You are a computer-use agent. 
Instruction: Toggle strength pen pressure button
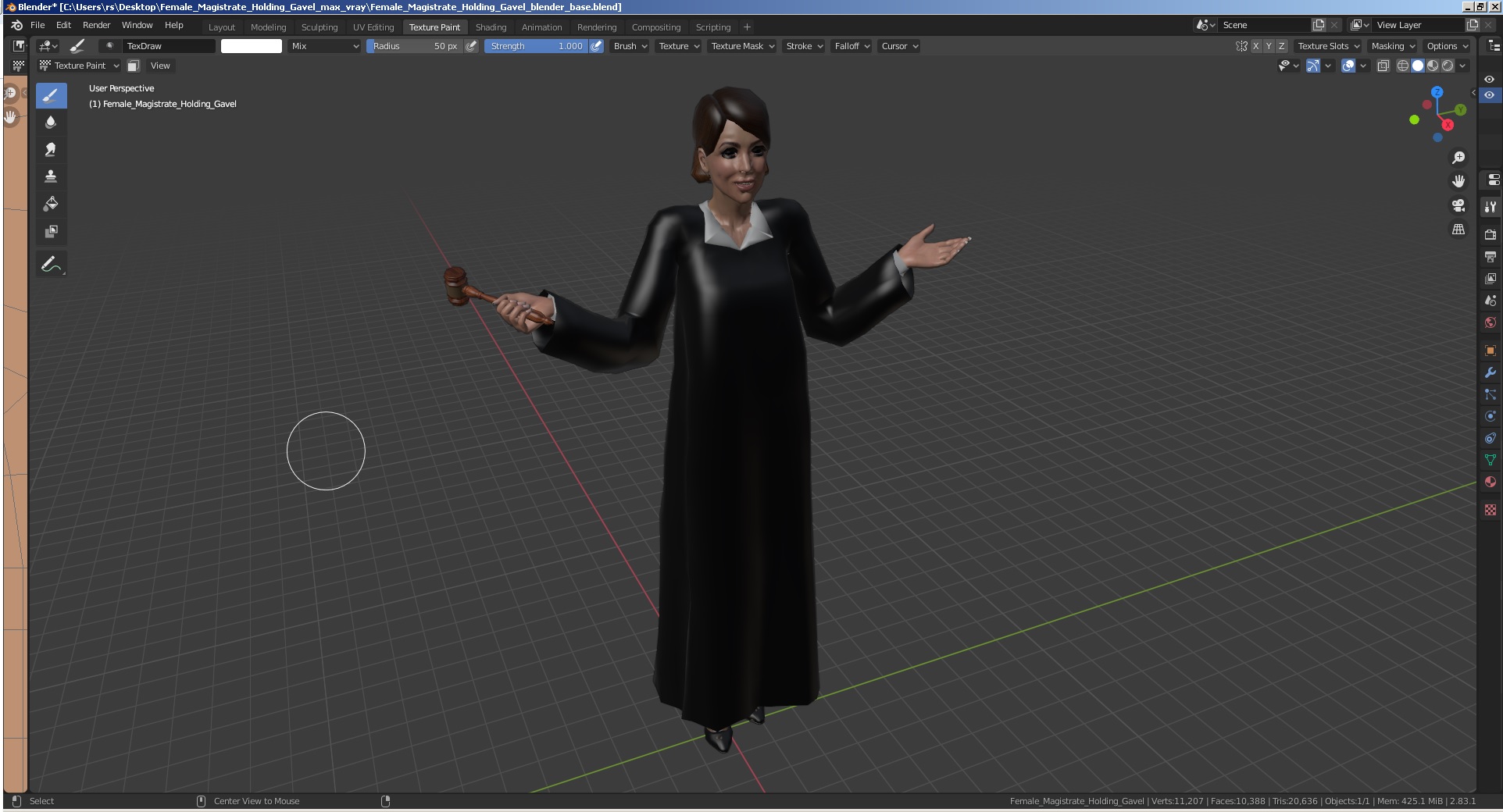(596, 46)
